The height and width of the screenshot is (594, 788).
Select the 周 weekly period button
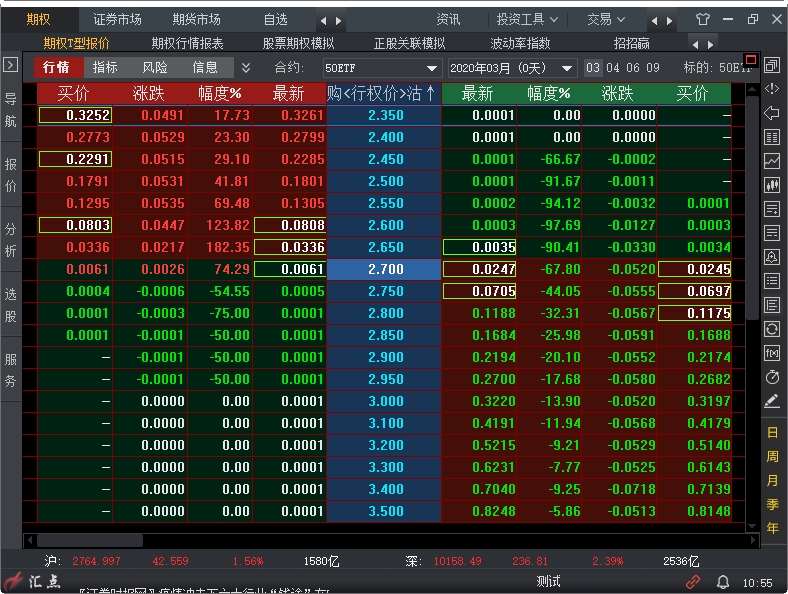coord(772,456)
